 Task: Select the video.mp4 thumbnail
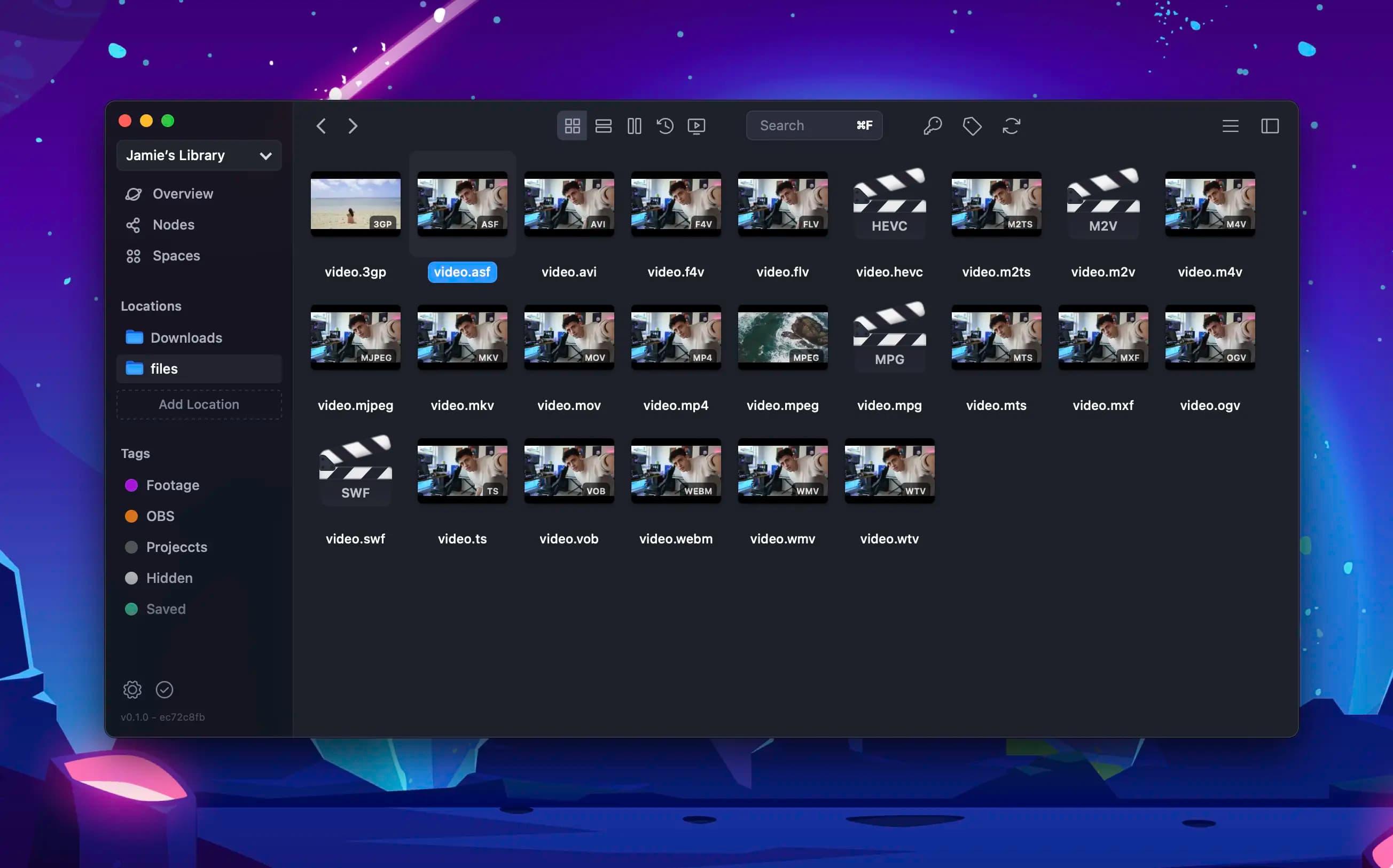pos(676,337)
